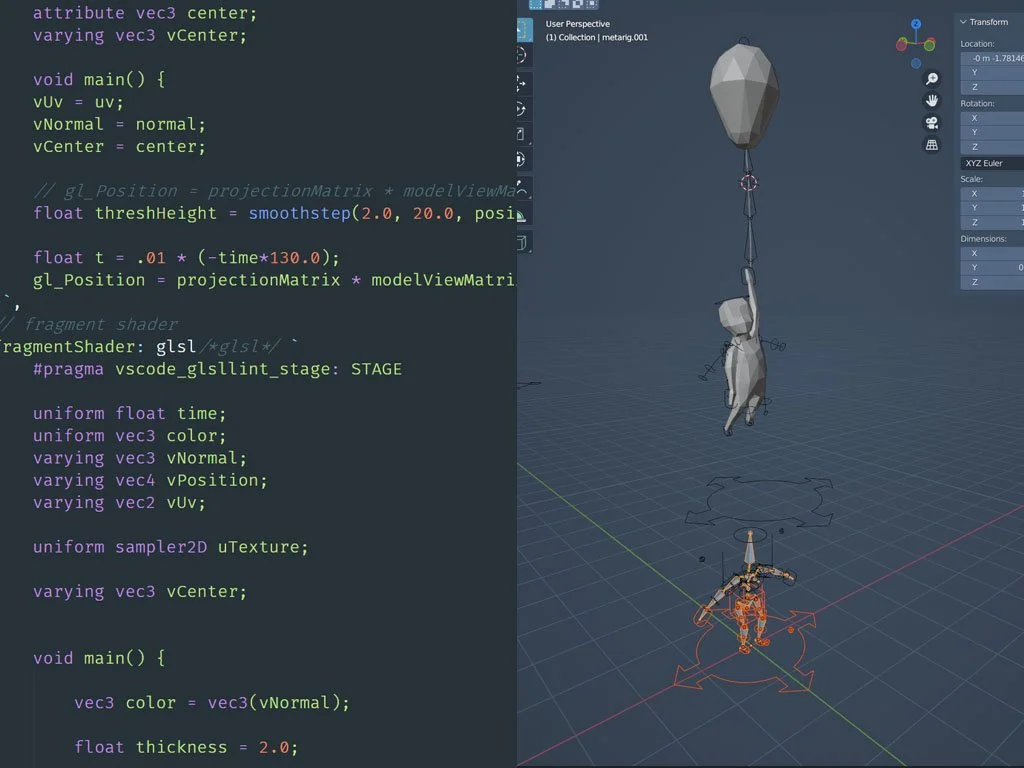Image resolution: width=1024 pixels, height=768 pixels.
Task: Toggle the camera view button
Action: click(x=932, y=123)
